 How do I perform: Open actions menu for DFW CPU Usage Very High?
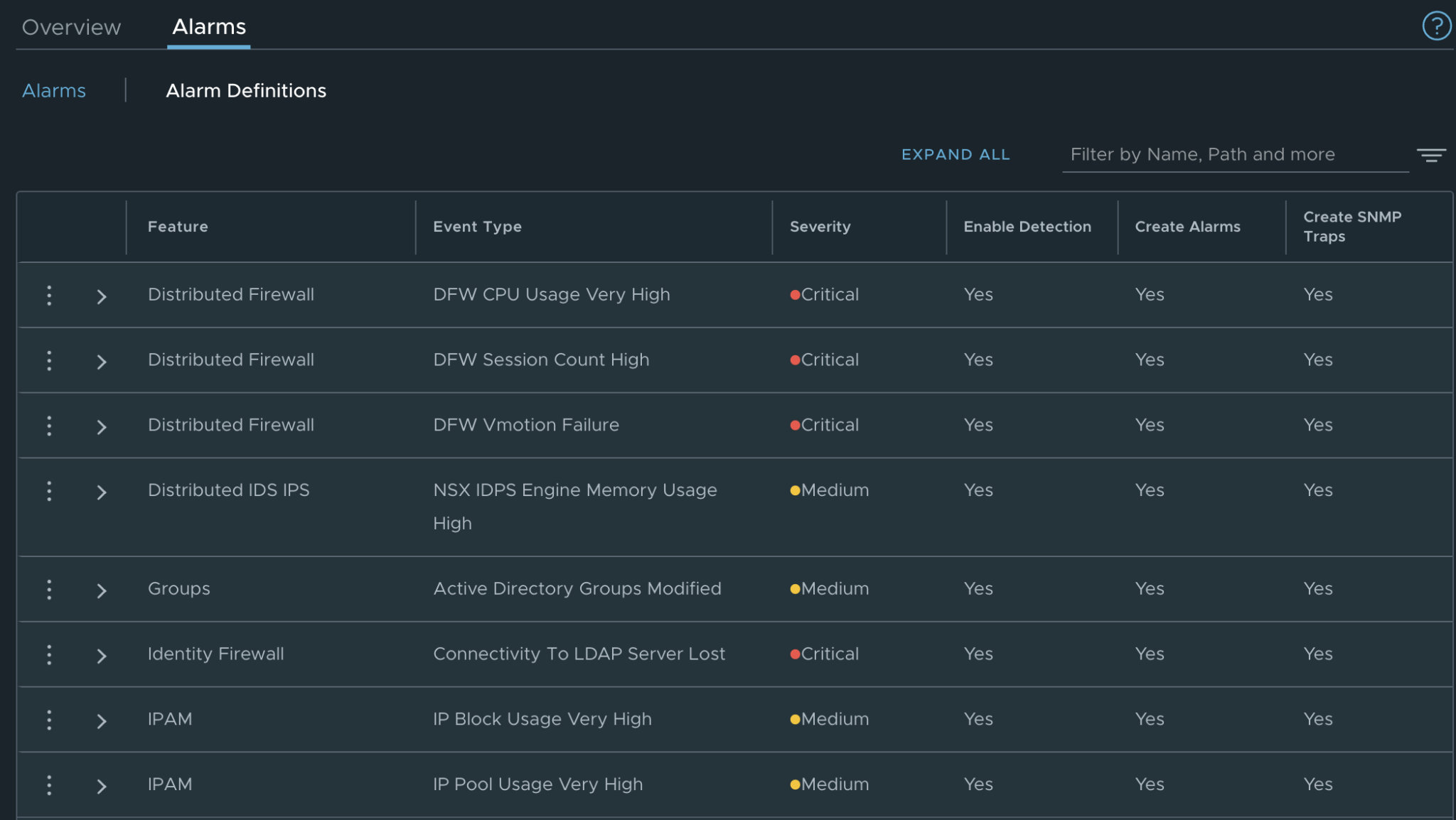click(49, 295)
